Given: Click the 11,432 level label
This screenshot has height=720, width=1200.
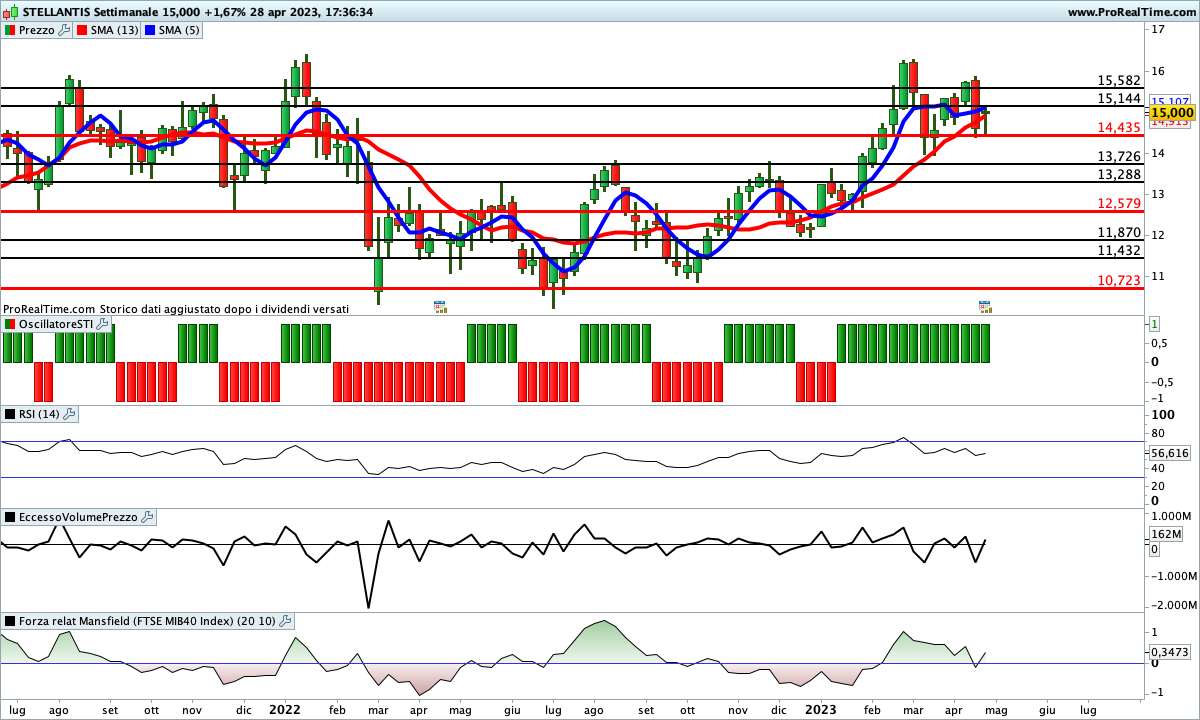Looking at the screenshot, I should click(x=1119, y=250).
